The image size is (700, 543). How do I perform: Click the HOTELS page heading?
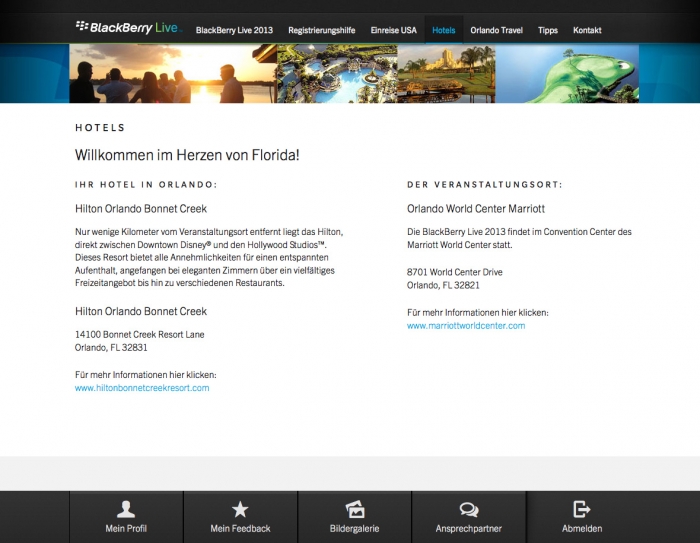[x=100, y=128]
